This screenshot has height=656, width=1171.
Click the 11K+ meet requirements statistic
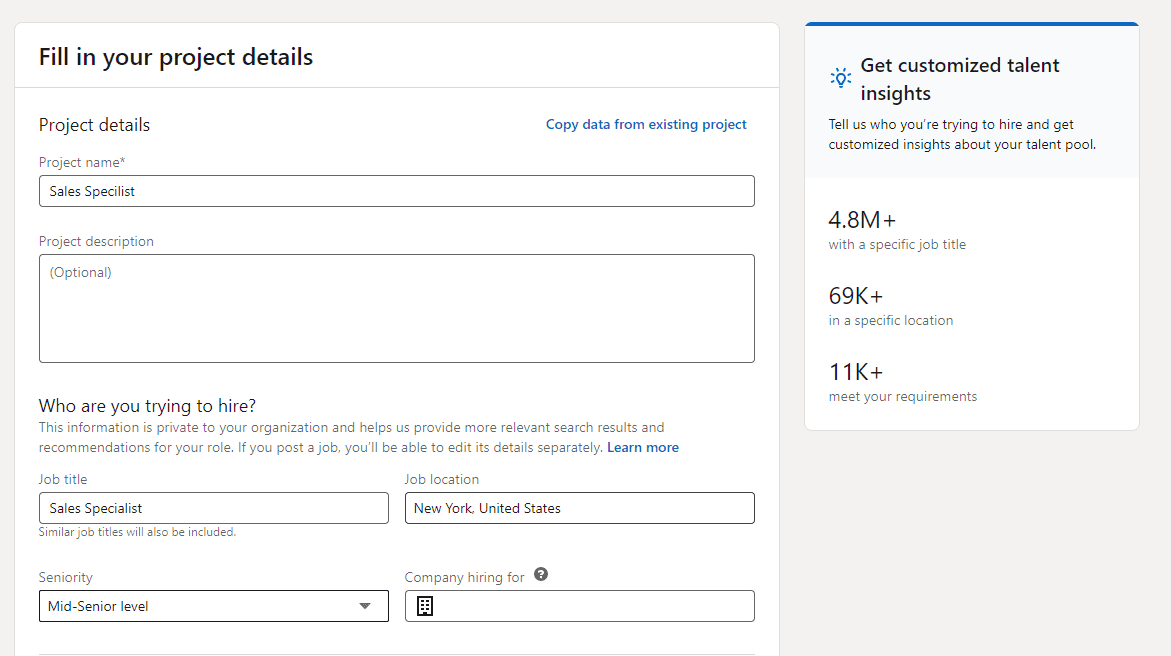[856, 372]
